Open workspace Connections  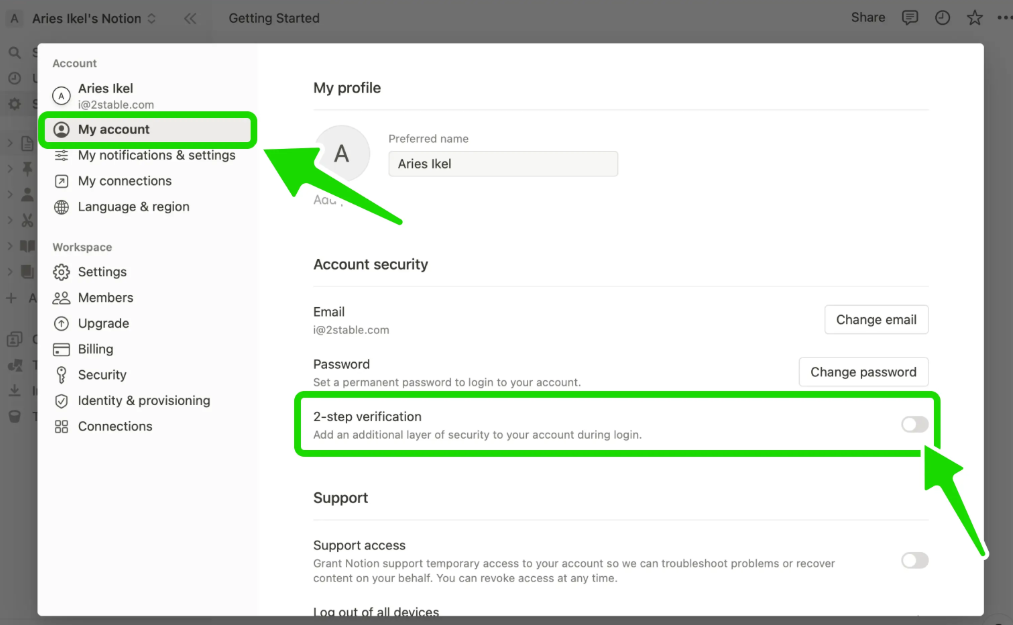(148, 427)
